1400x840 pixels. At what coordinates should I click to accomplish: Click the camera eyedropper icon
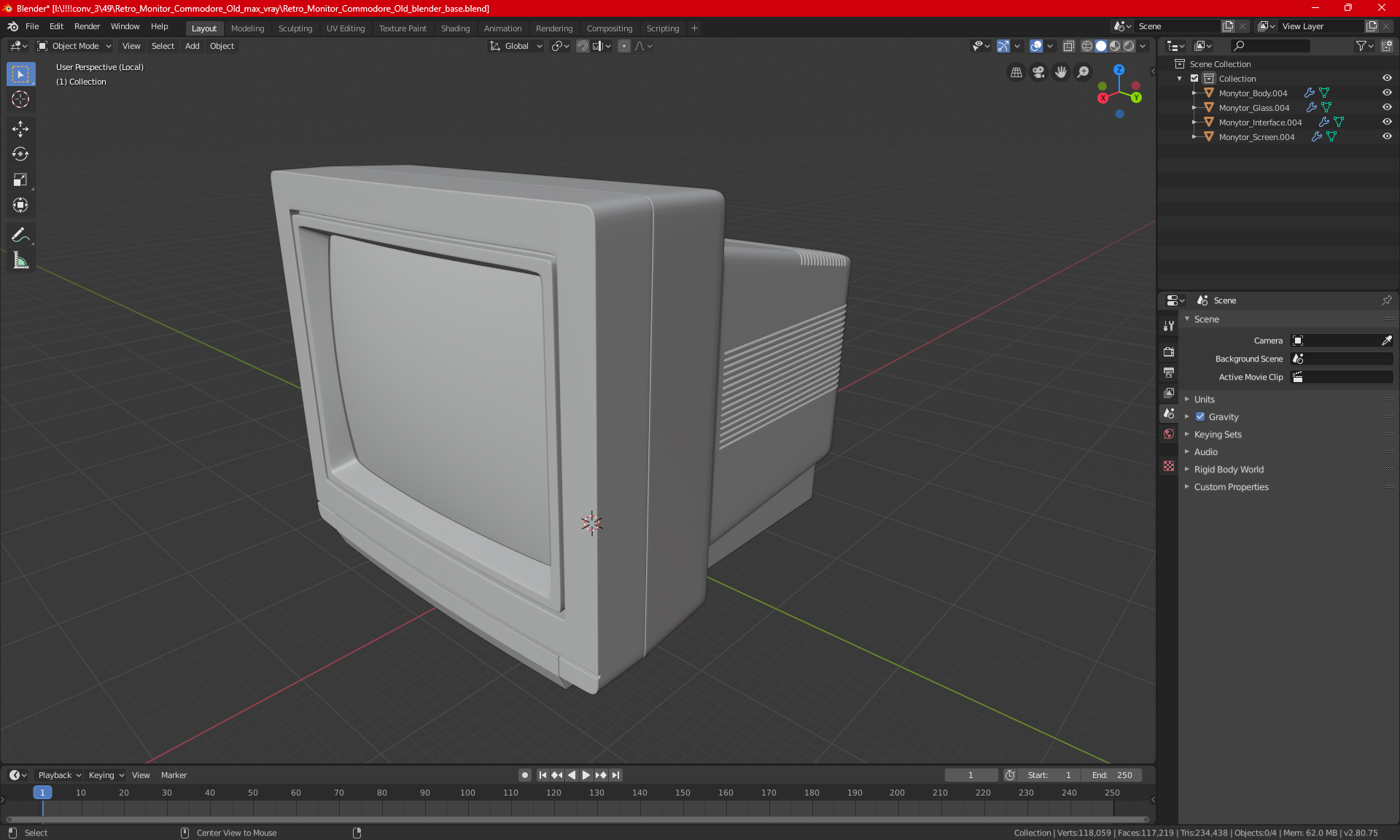point(1386,341)
